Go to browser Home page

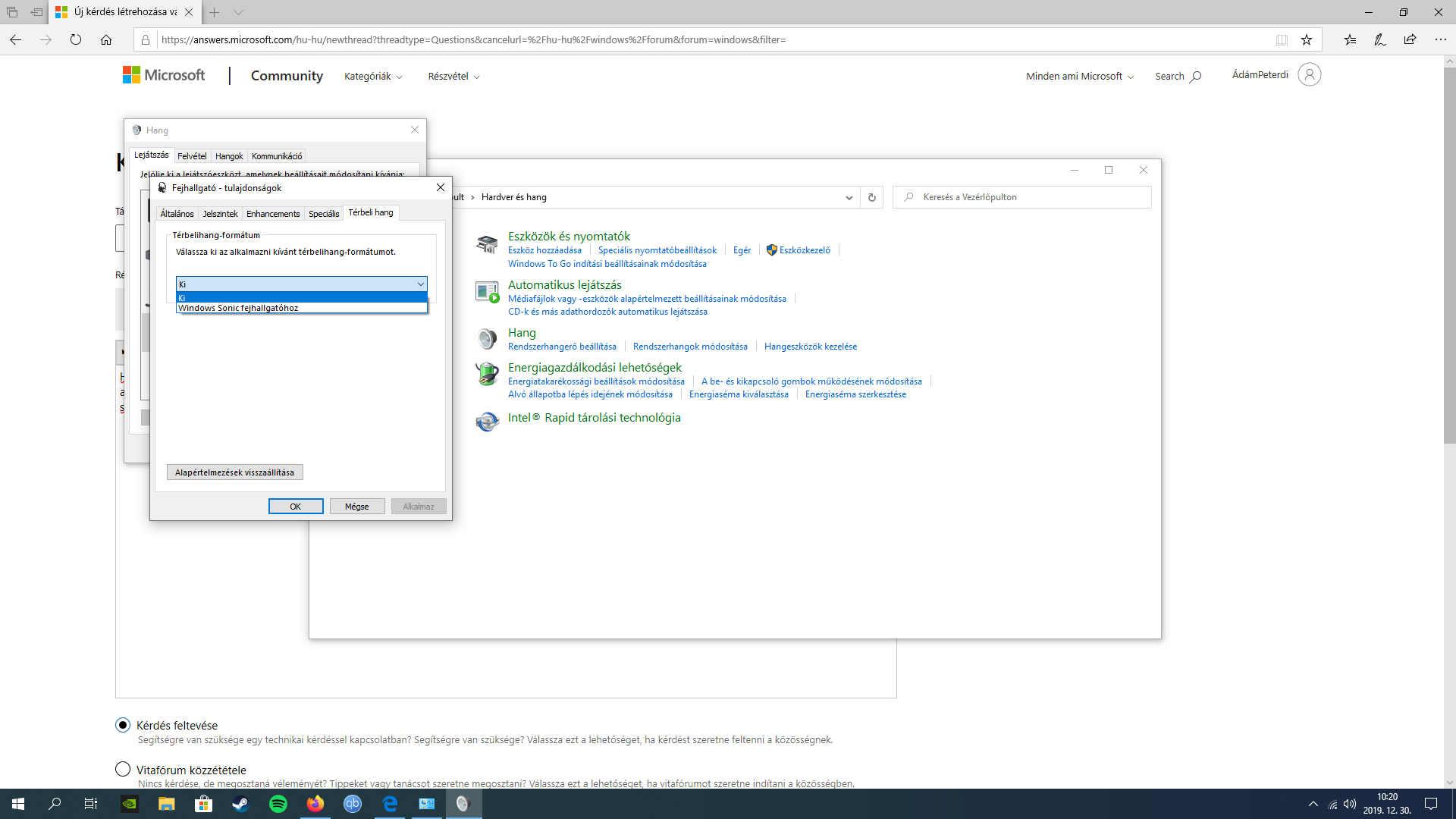tap(106, 39)
